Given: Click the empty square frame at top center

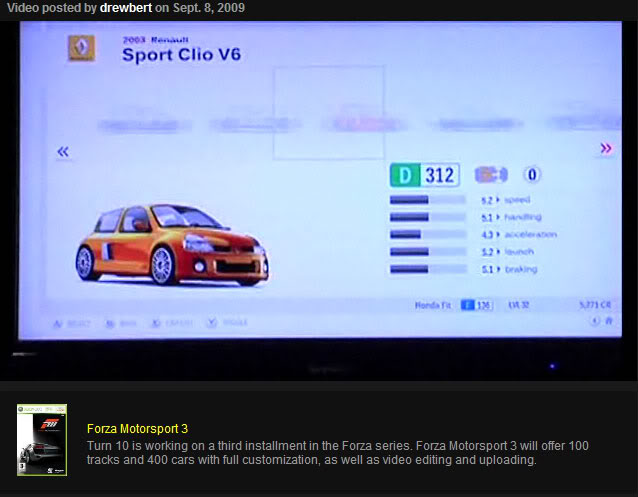Looking at the screenshot, I should click(x=328, y=112).
